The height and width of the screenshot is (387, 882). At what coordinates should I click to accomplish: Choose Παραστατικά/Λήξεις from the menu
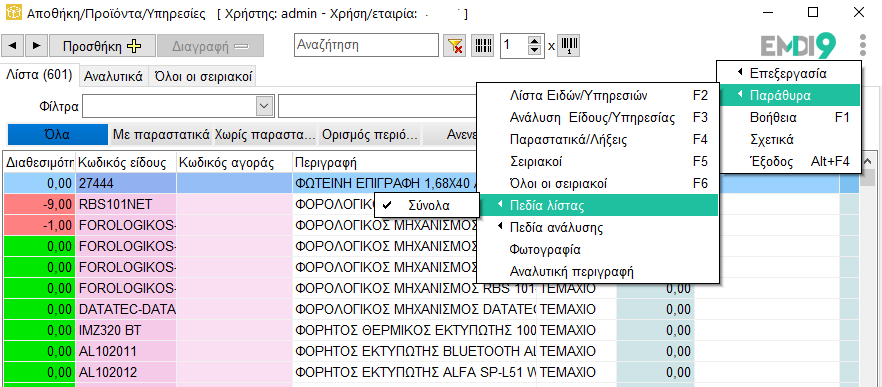598,140
